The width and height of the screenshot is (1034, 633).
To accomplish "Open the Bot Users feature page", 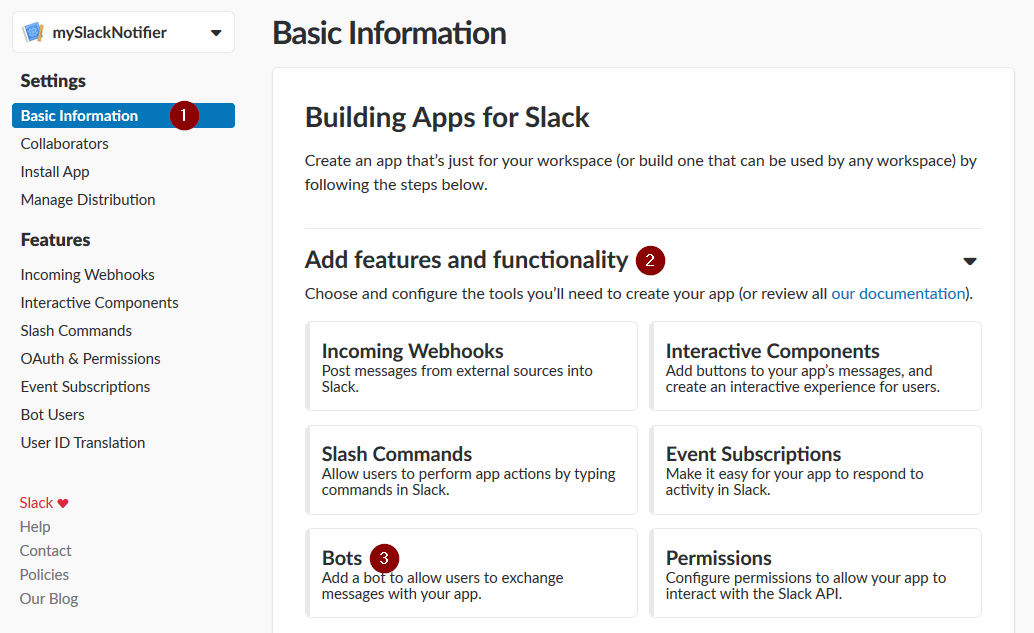I will click(x=52, y=415).
